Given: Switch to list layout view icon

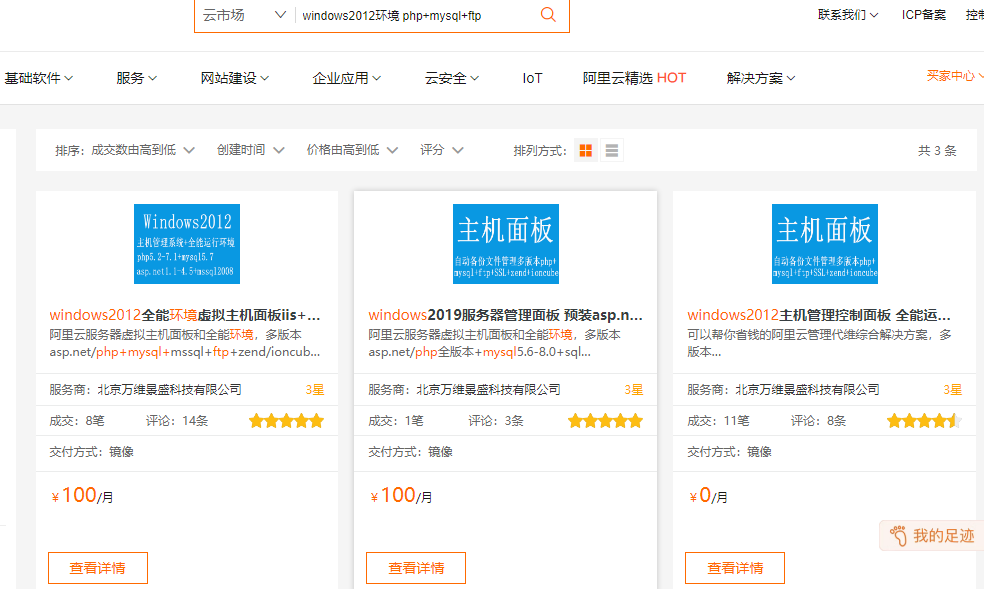Looking at the screenshot, I should point(612,151).
